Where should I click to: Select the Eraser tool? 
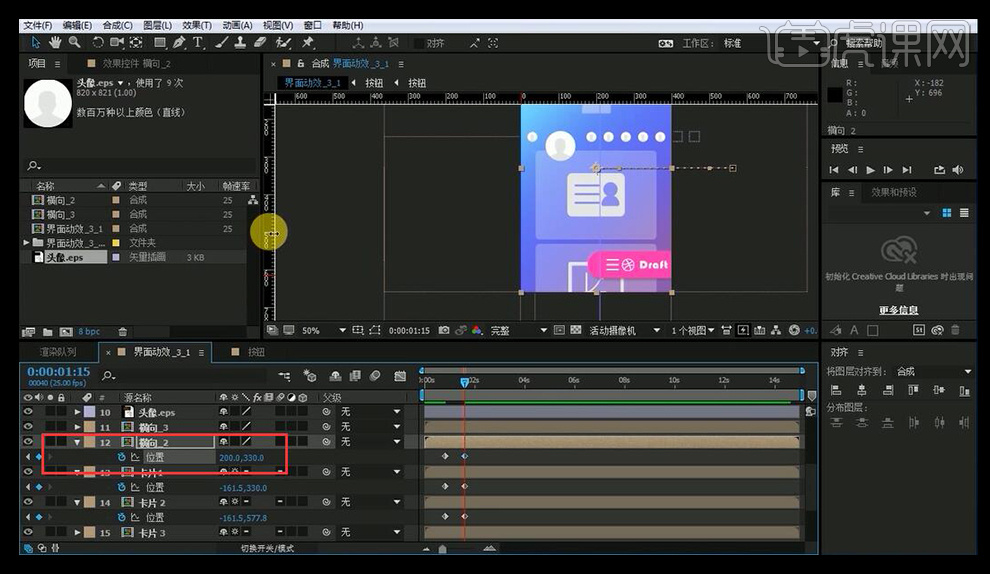(260, 42)
